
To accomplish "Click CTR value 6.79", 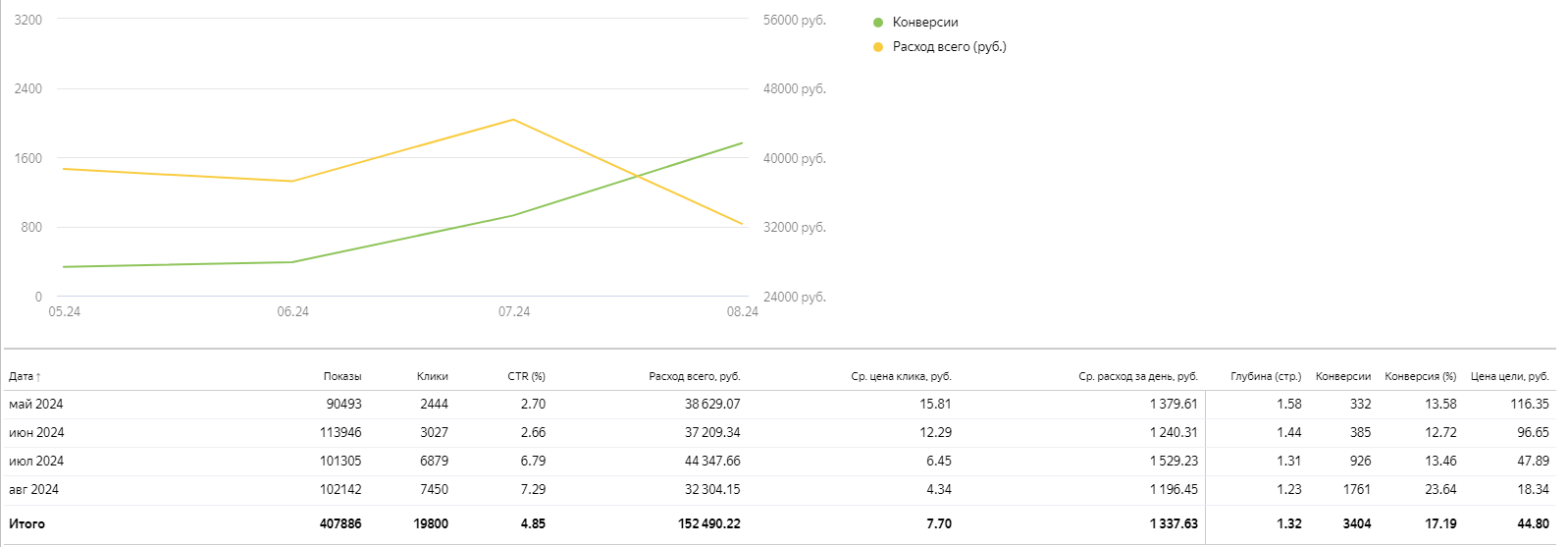I will (533, 461).
